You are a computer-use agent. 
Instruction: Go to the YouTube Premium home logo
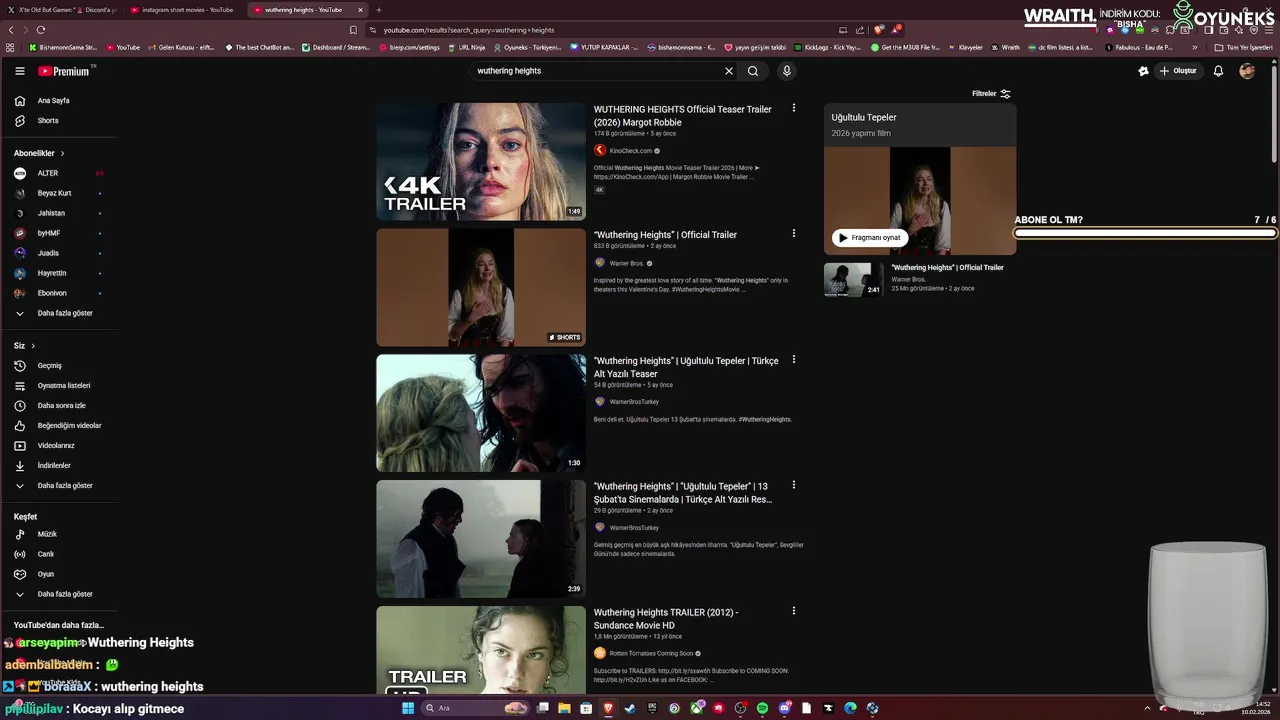66,71
